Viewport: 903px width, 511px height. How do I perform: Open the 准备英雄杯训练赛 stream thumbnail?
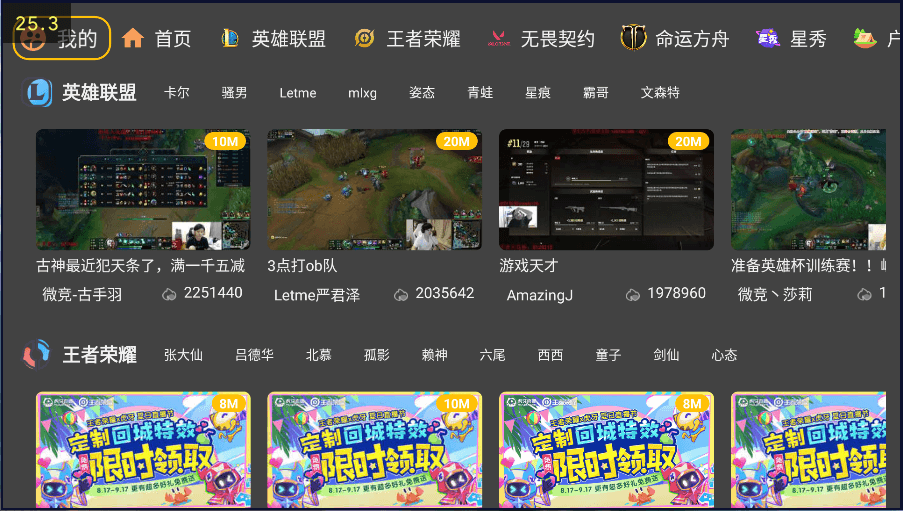809,190
